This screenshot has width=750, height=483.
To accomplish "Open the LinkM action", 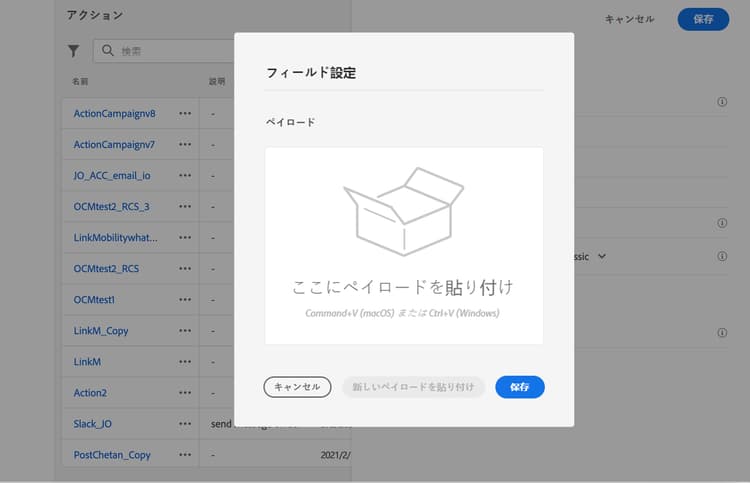I will coord(87,362).
